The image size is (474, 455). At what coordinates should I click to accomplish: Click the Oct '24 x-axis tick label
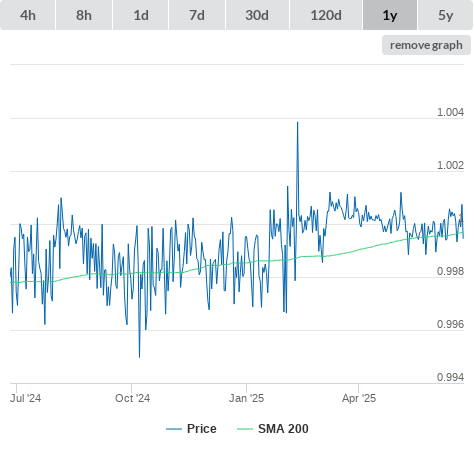tap(132, 398)
